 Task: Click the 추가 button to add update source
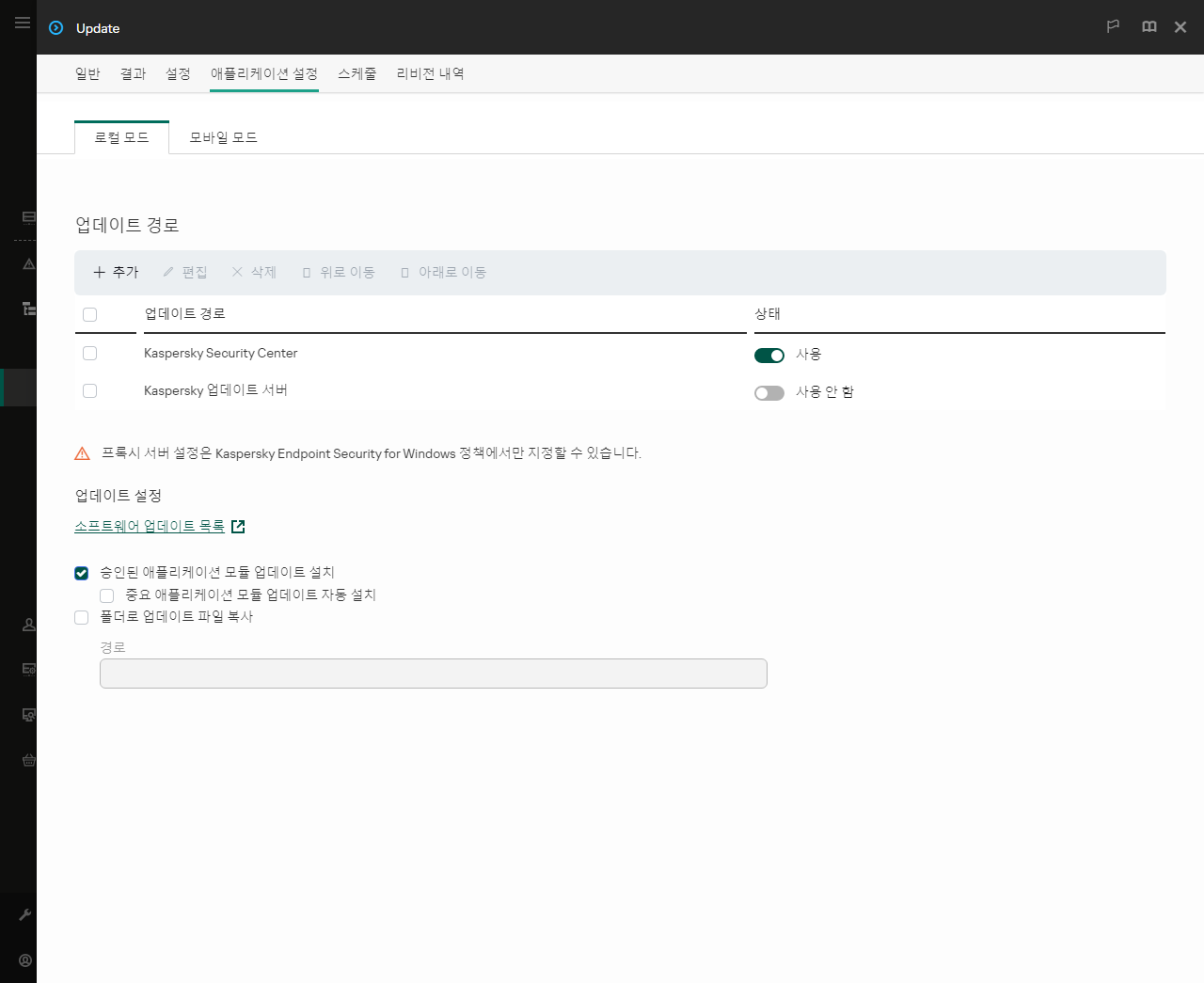click(x=115, y=272)
